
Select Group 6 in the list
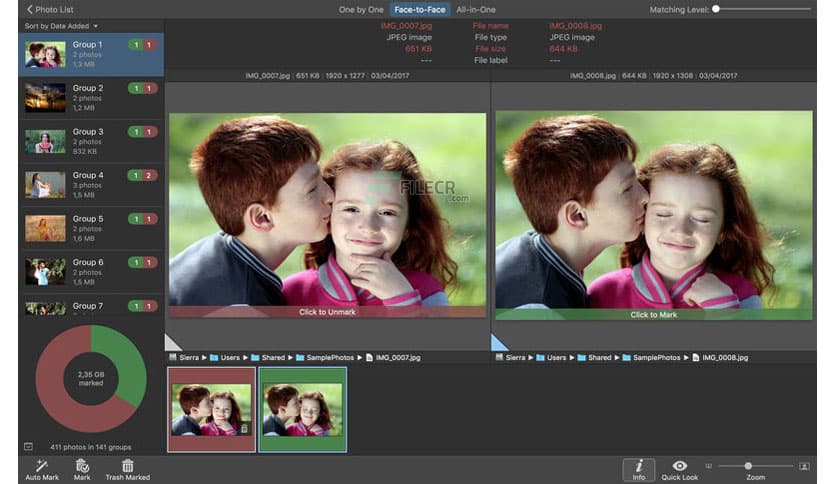click(x=91, y=272)
